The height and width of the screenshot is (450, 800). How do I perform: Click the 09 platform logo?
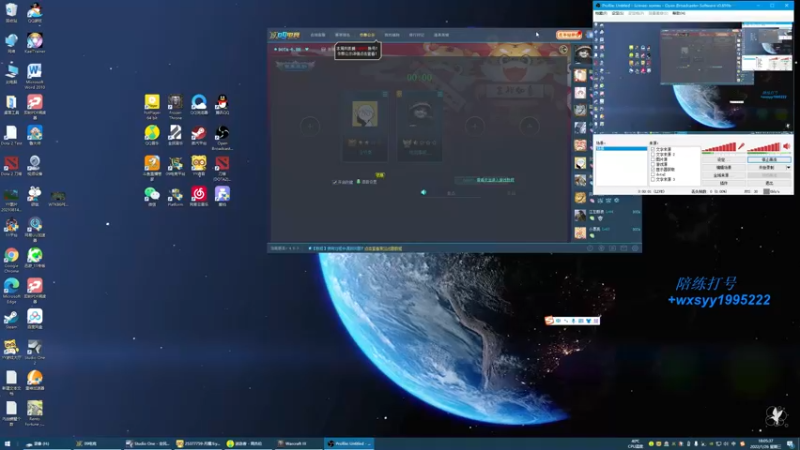(x=285, y=35)
